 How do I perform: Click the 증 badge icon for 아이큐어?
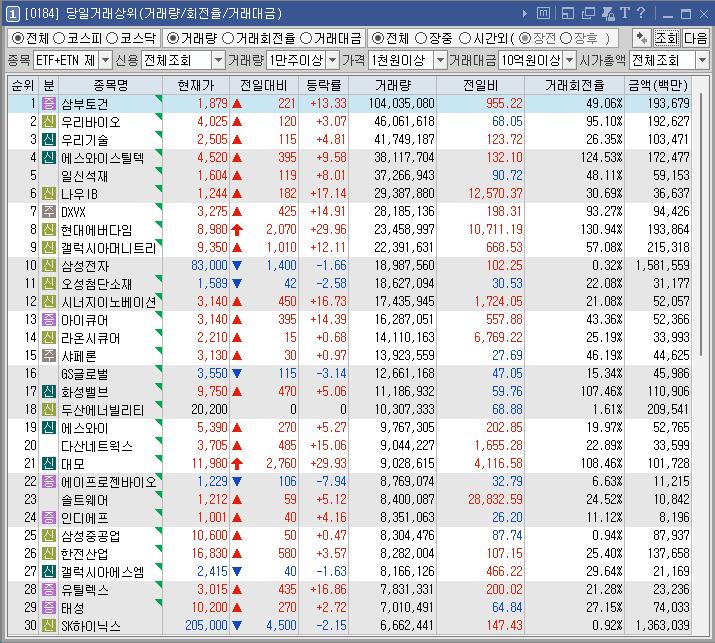[x=49, y=320]
